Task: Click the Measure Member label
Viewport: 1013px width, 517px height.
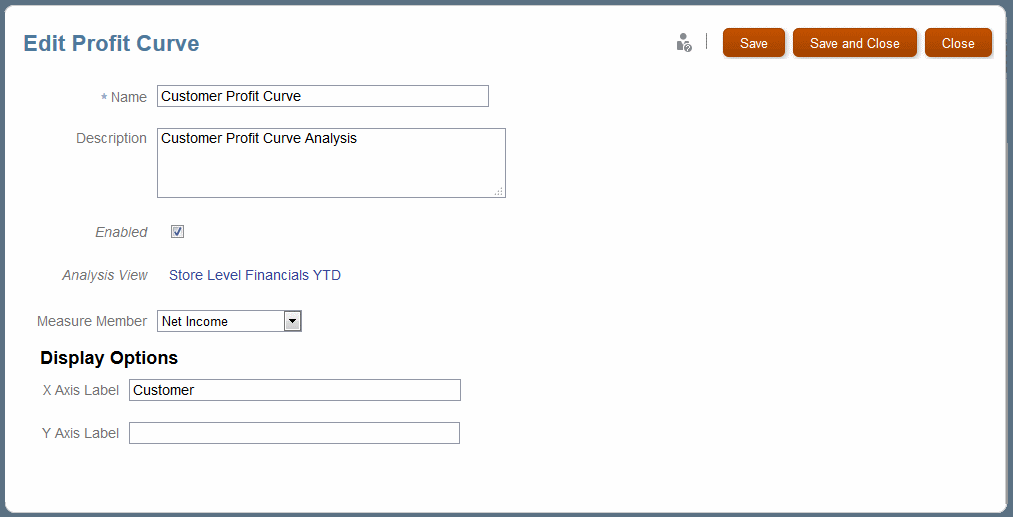Action: click(x=92, y=321)
